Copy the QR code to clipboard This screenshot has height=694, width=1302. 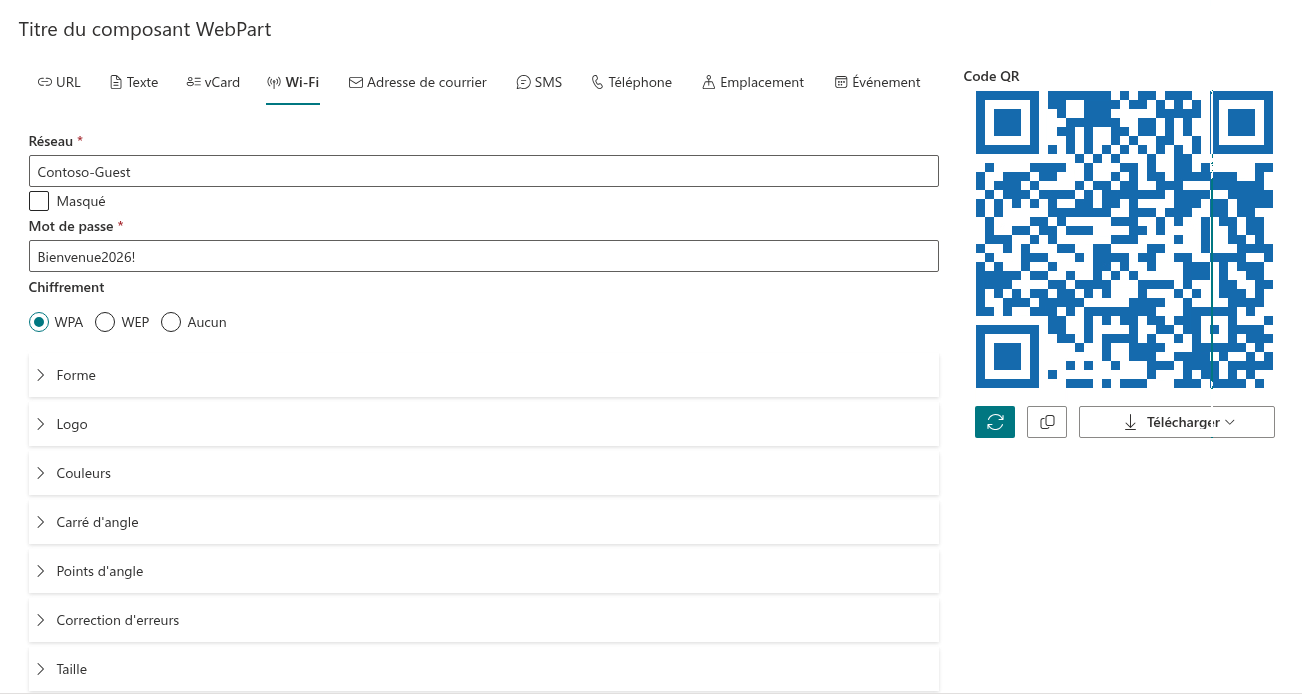coord(1047,422)
